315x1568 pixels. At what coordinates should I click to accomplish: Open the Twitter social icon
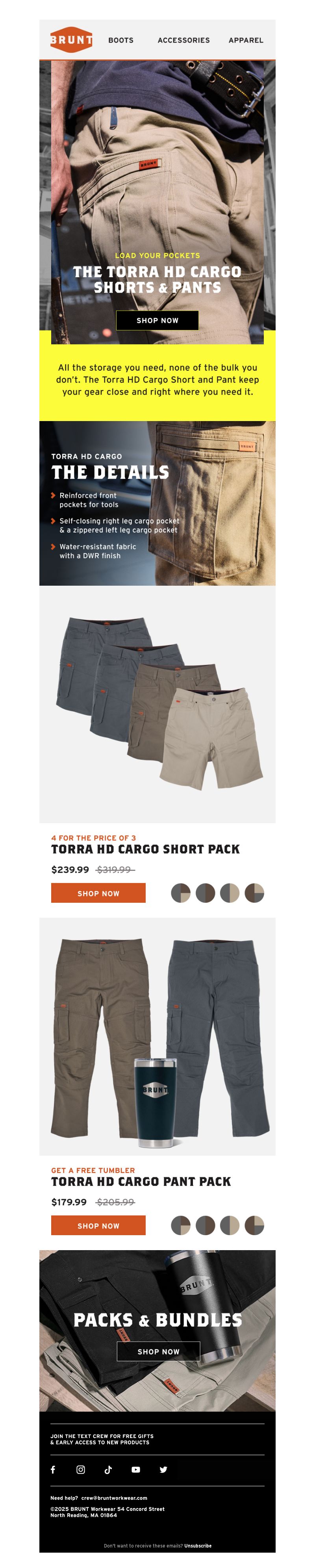(163, 1470)
